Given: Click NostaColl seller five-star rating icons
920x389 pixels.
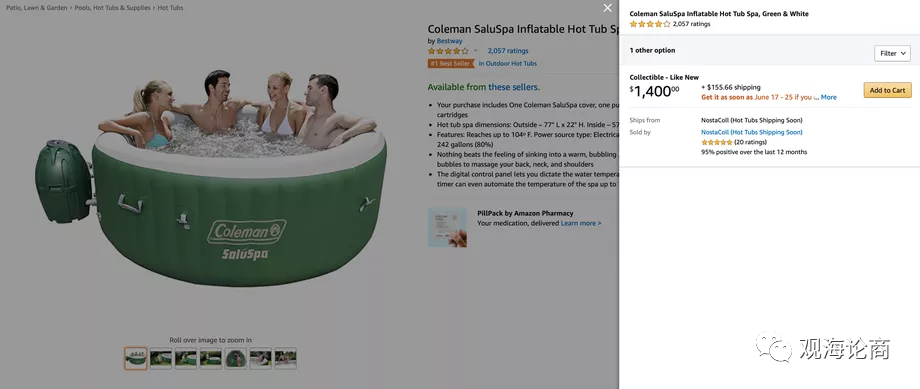Looking at the screenshot, I should pyautogui.click(x=716, y=143).
